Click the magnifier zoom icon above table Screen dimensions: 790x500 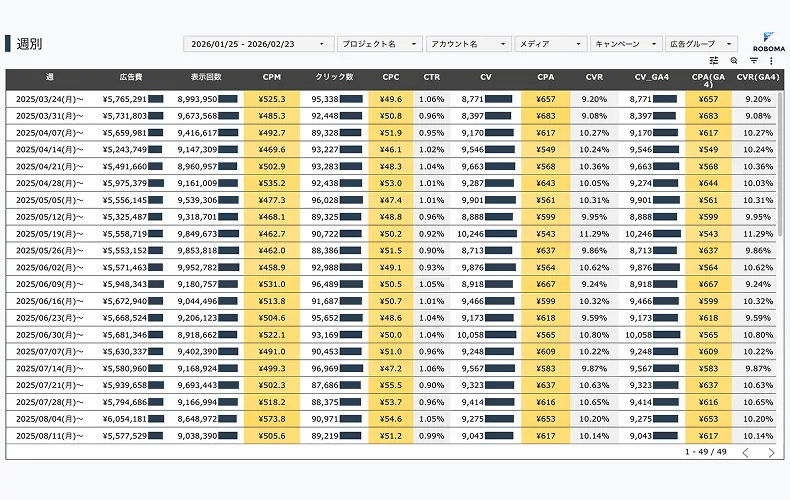(734, 61)
